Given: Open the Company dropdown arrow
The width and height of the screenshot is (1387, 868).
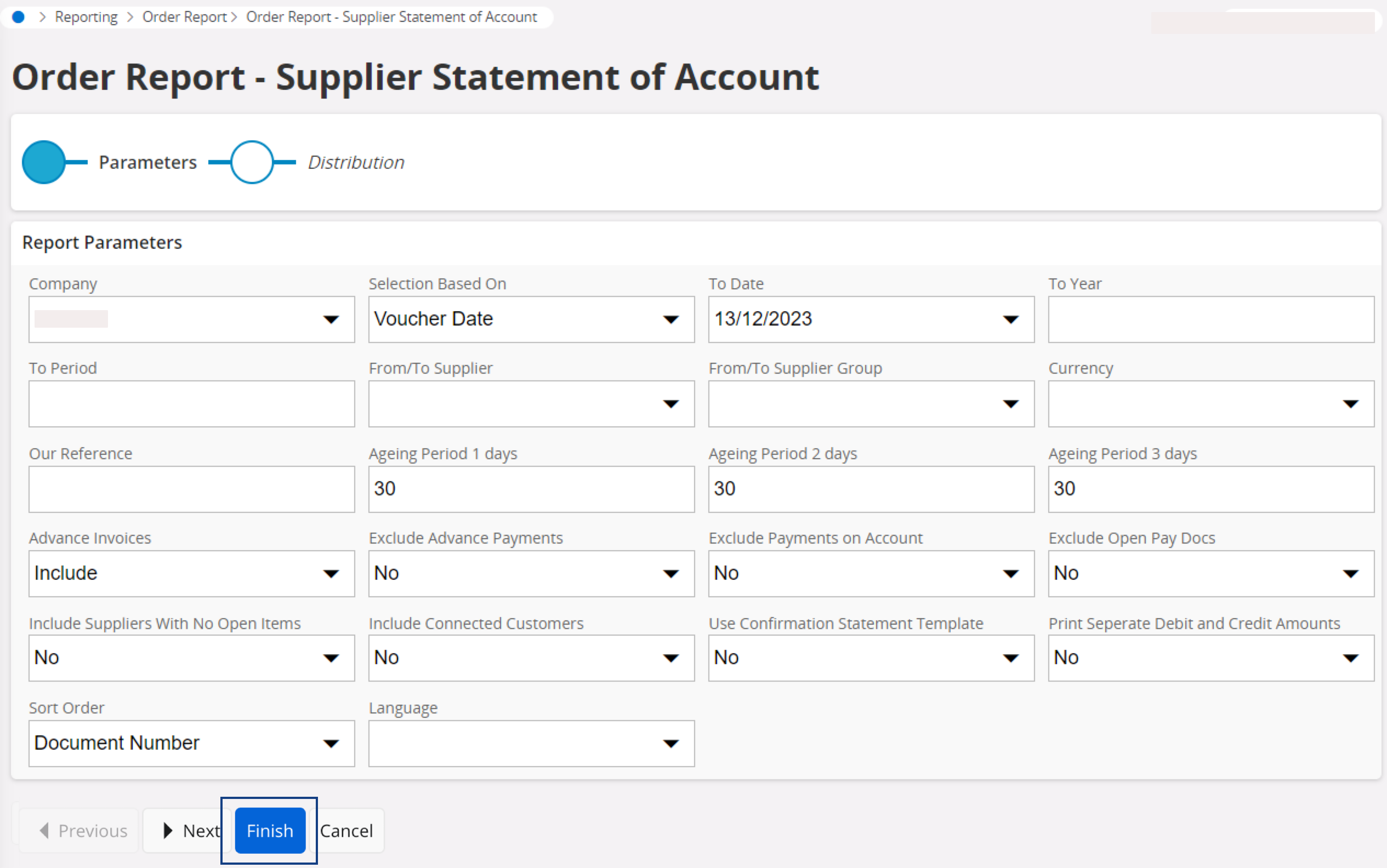Looking at the screenshot, I should click(331, 319).
